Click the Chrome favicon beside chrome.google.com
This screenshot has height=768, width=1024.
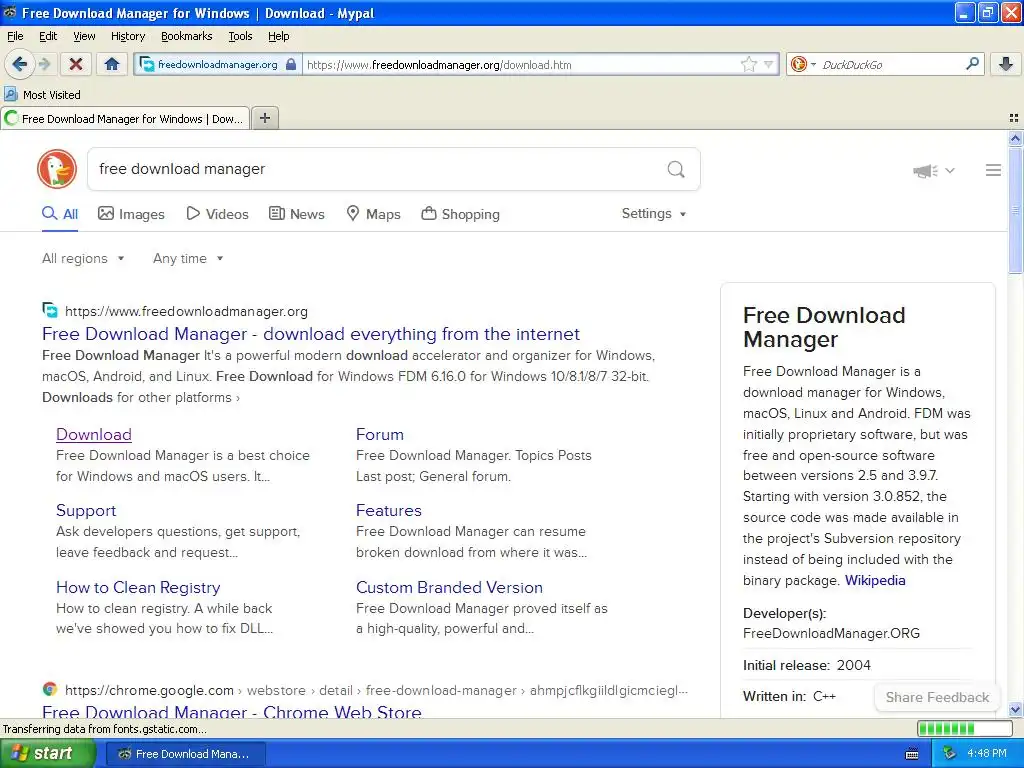coord(49,689)
